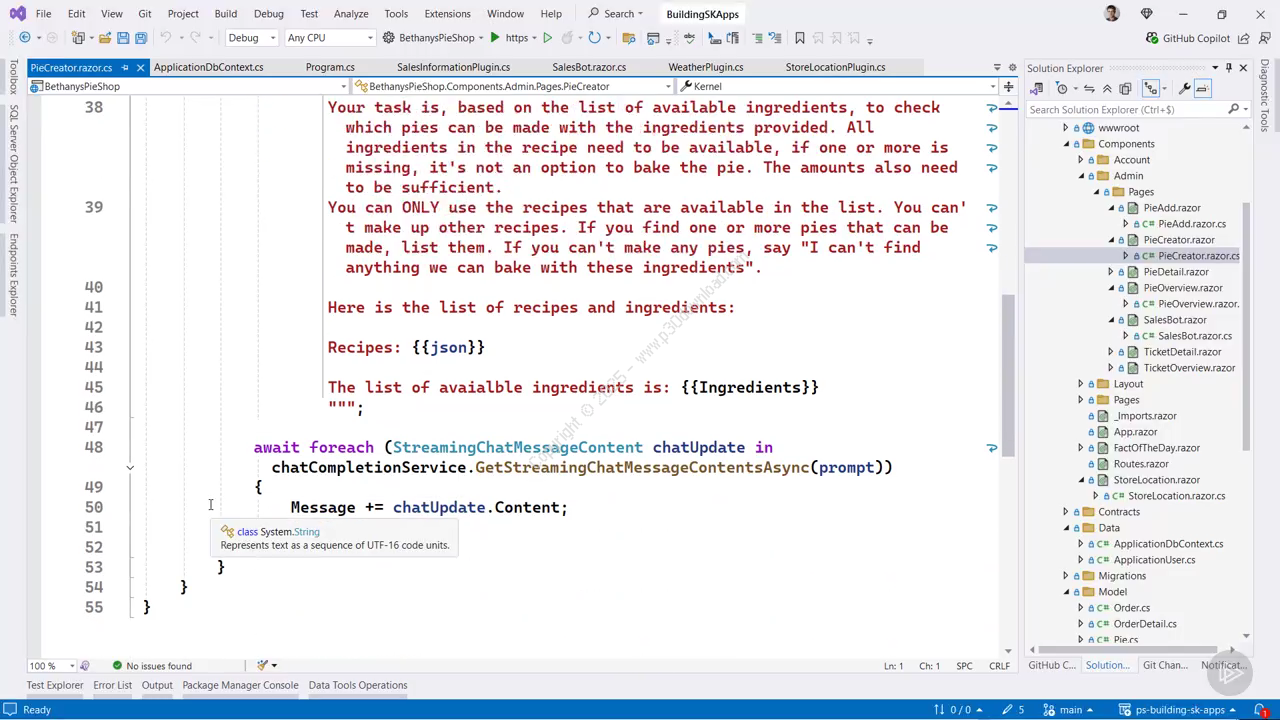The image size is (1280, 720).
Task: Open the Extensions menu
Action: point(447,14)
